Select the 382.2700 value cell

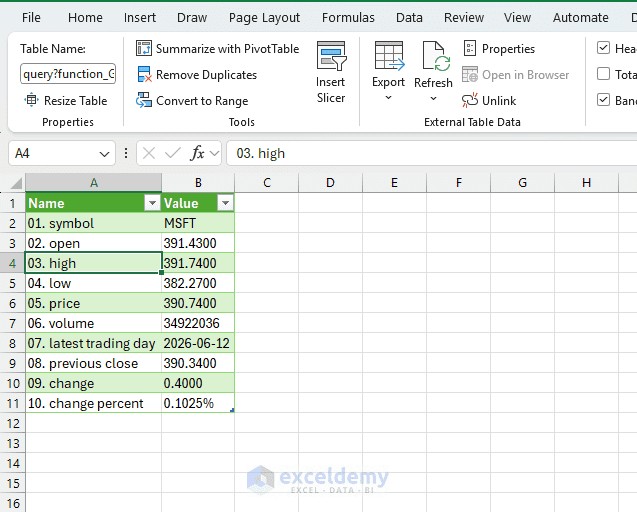point(198,283)
